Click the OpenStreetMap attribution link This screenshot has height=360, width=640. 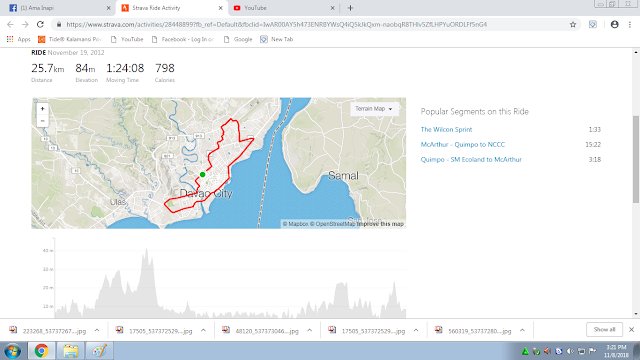(332, 224)
